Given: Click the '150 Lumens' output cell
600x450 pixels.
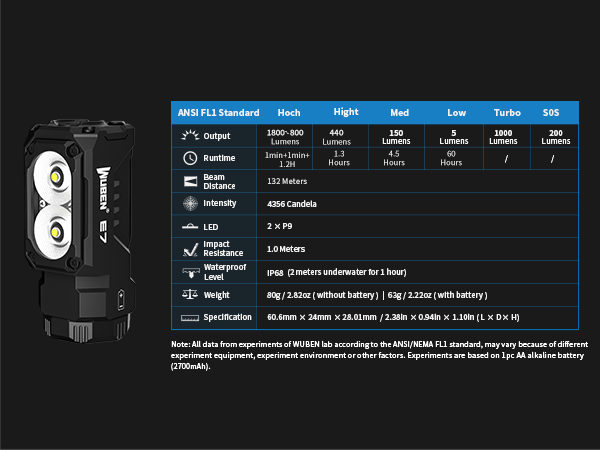Looking at the screenshot, I should 396,137.
